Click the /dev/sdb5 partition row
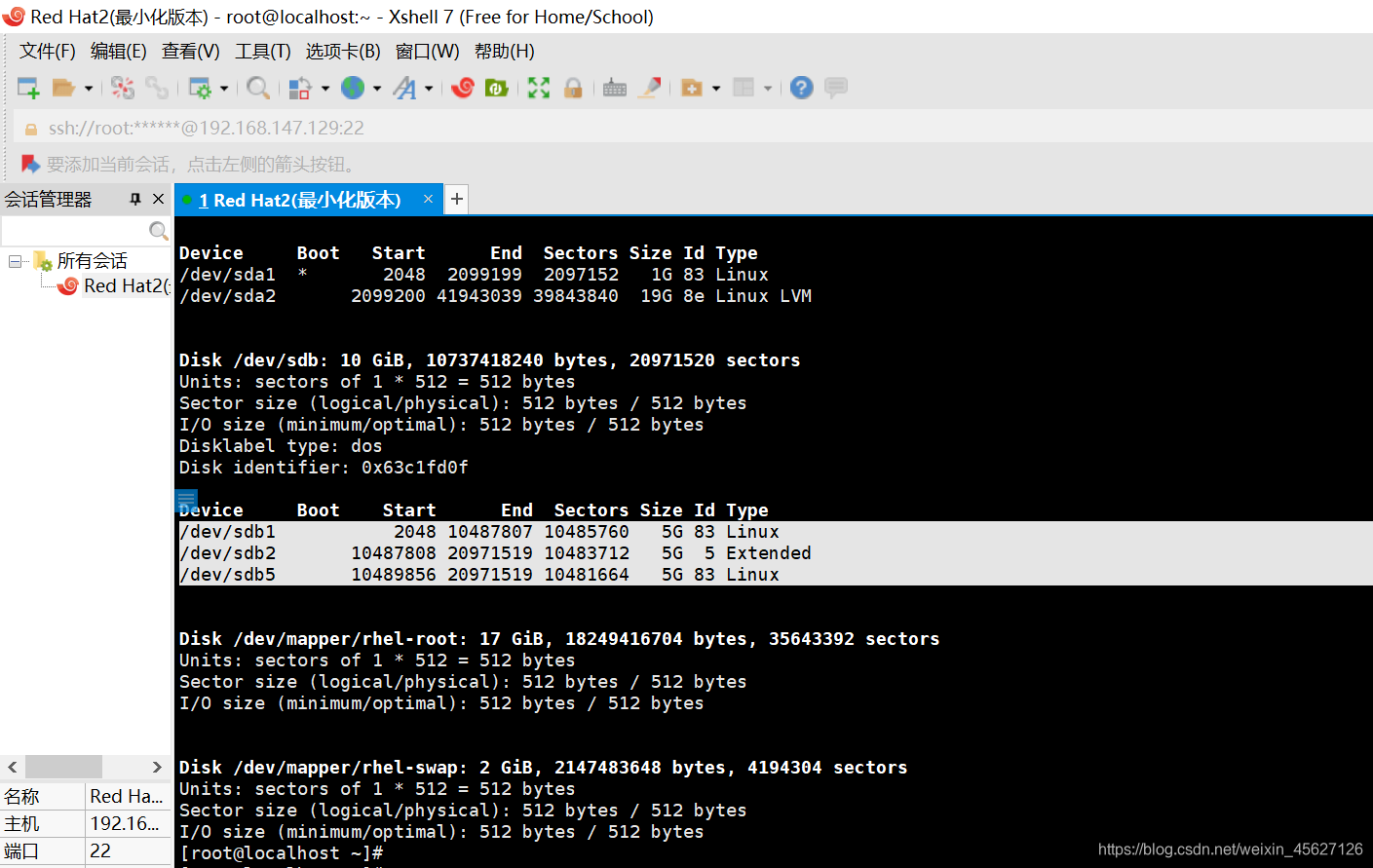The image size is (1373, 868). pyautogui.click(x=775, y=575)
